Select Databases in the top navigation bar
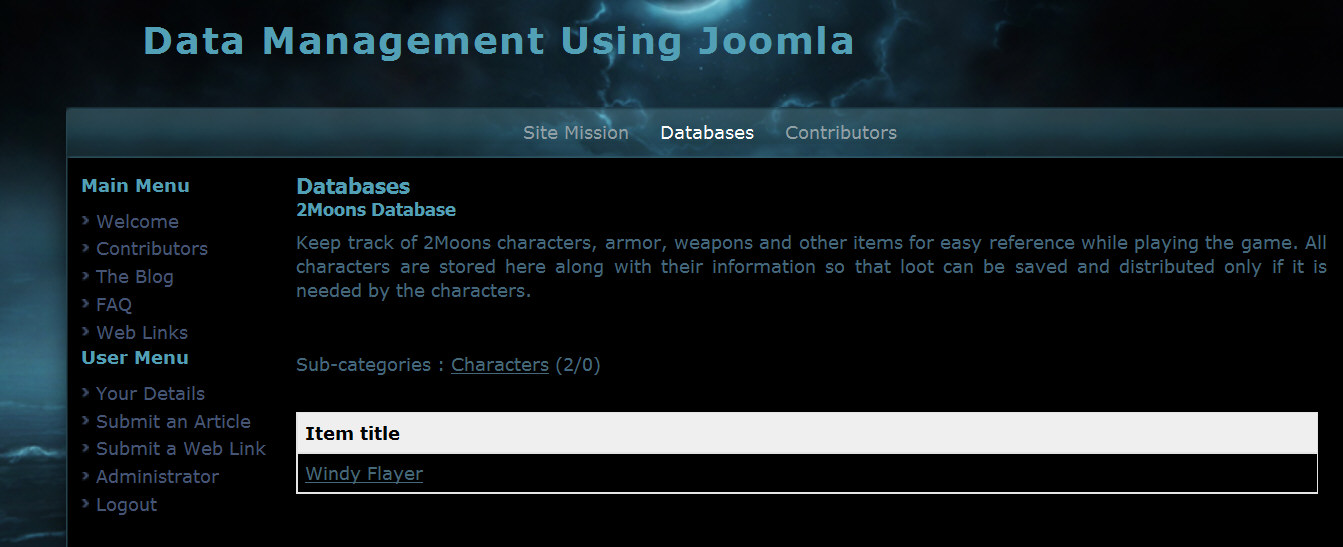 pyautogui.click(x=707, y=133)
